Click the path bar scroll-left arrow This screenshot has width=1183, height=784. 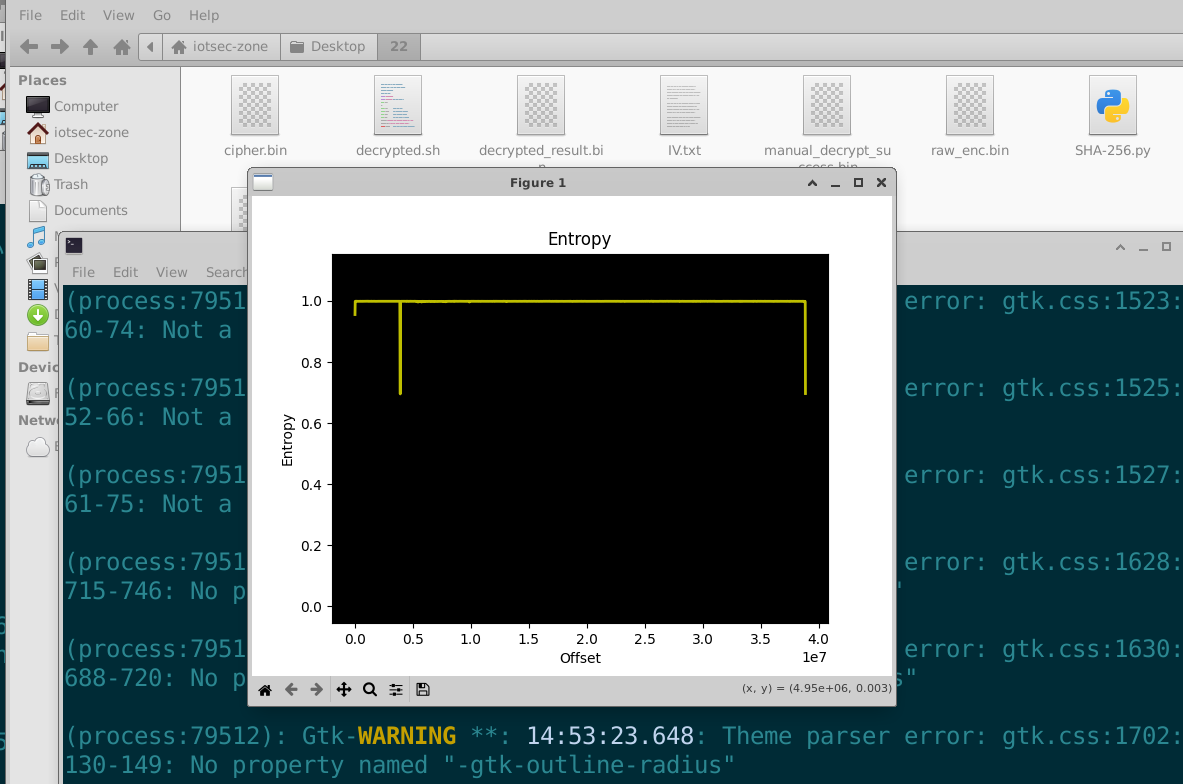(x=150, y=47)
